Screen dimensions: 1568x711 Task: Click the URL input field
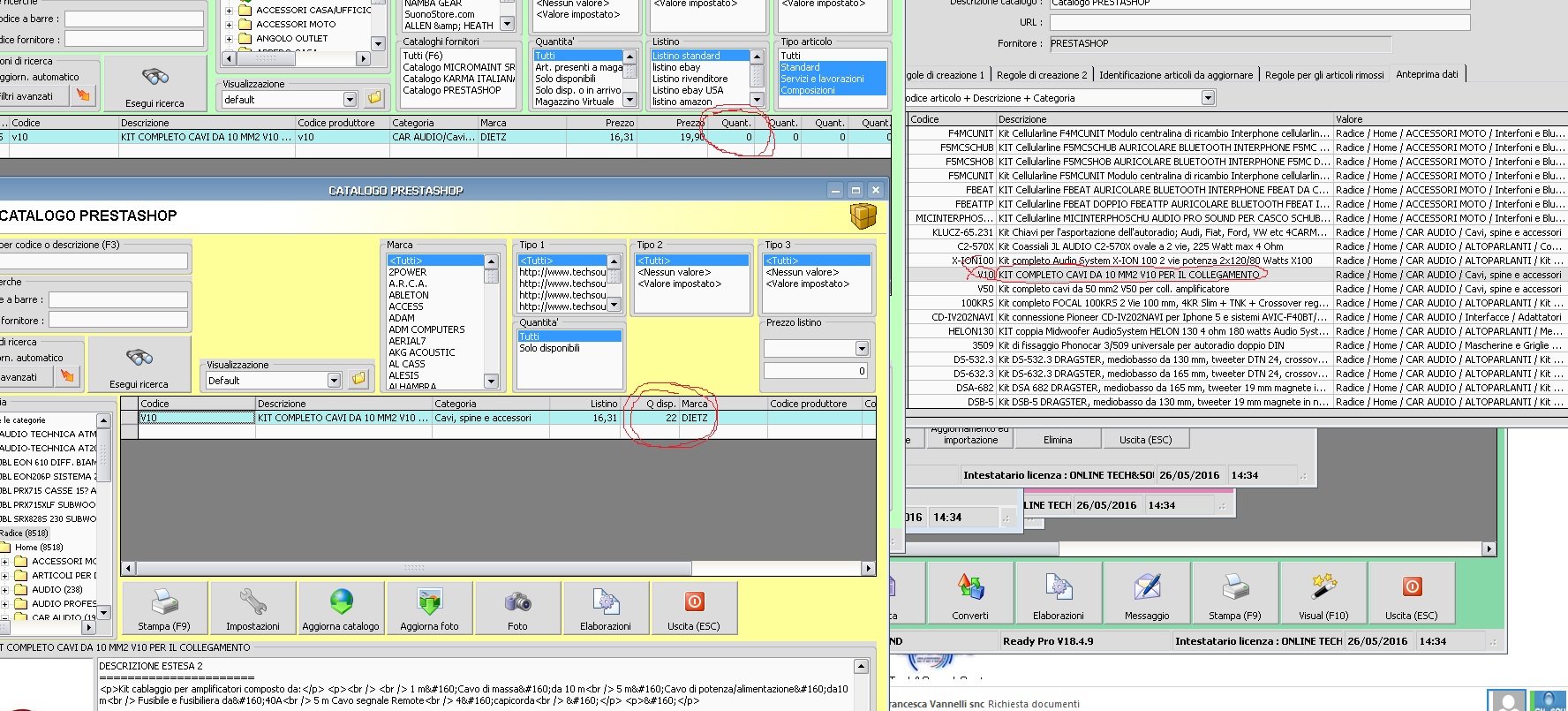(x=1260, y=23)
